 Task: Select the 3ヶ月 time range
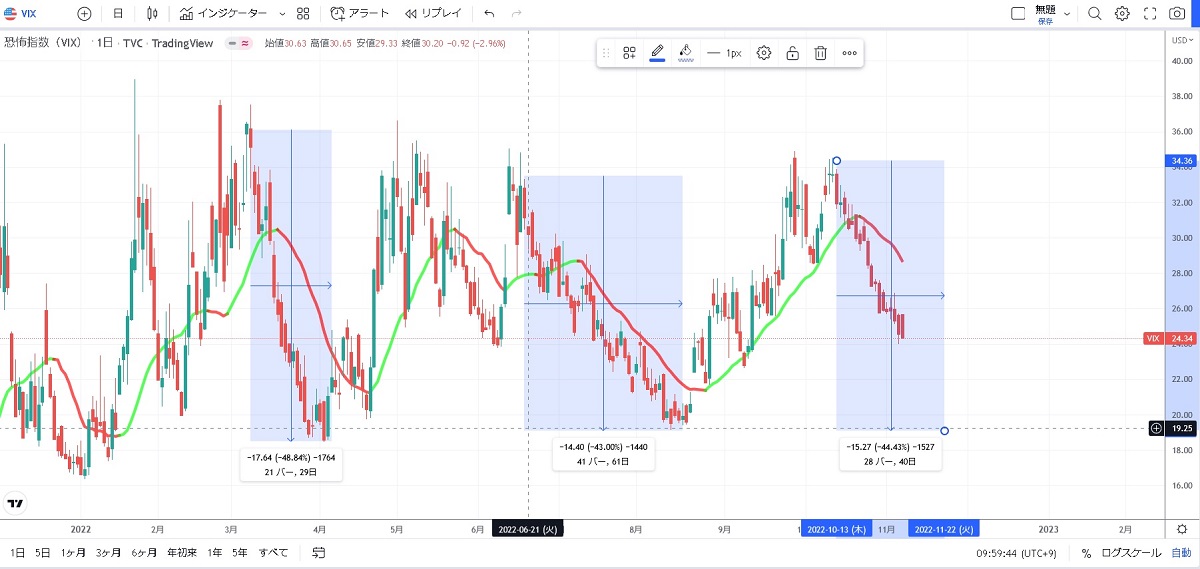109,553
